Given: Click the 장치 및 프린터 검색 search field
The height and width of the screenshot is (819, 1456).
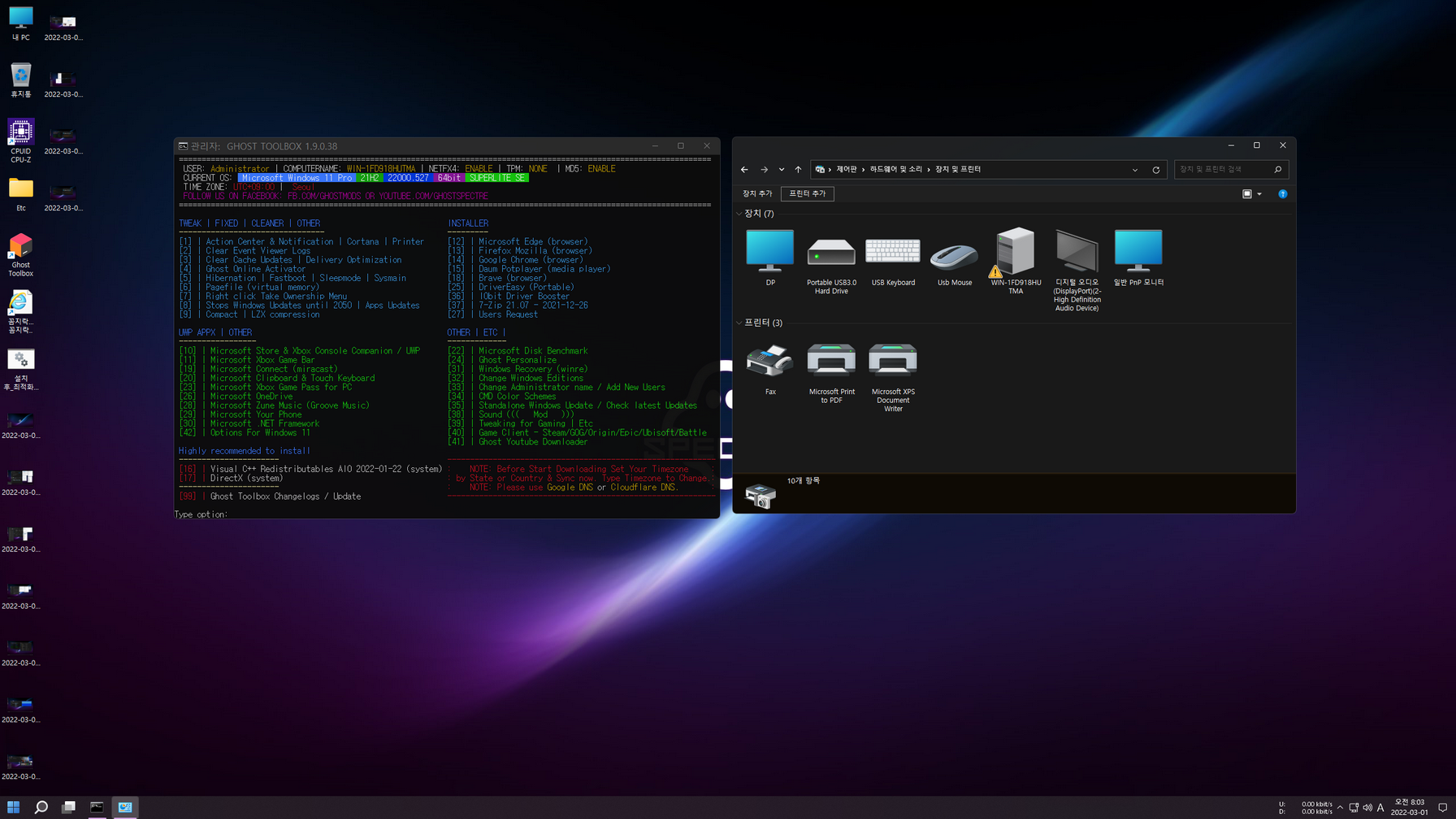Looking at the screenshot, I should point(1231,169).
